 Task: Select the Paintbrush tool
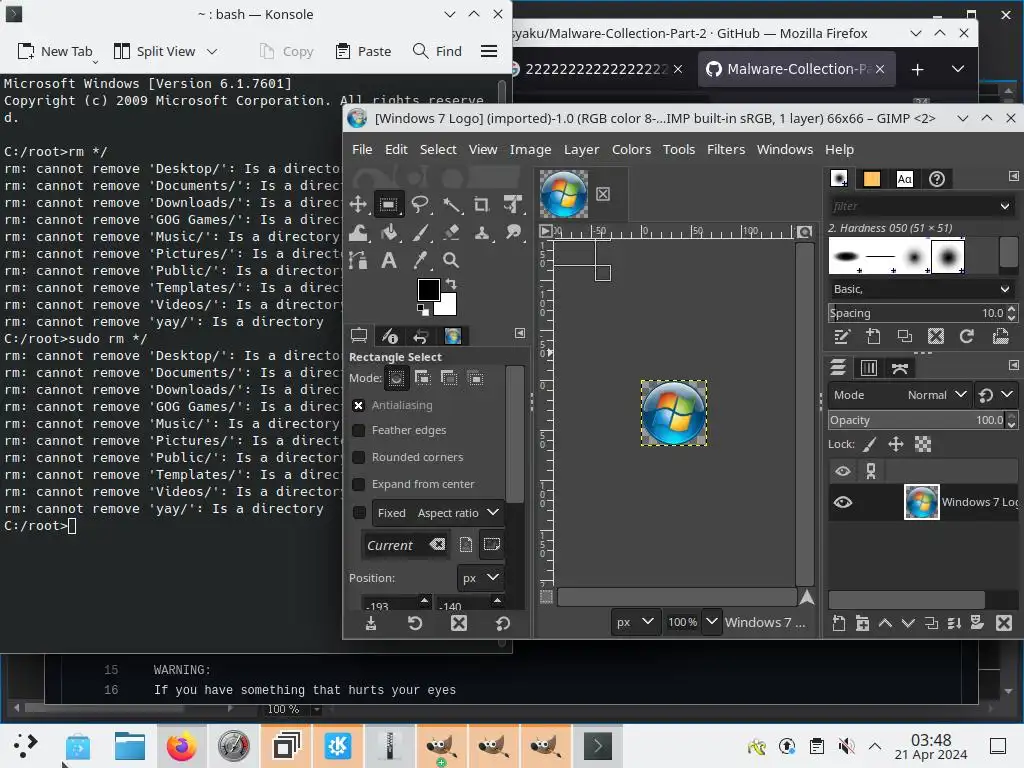420,232
